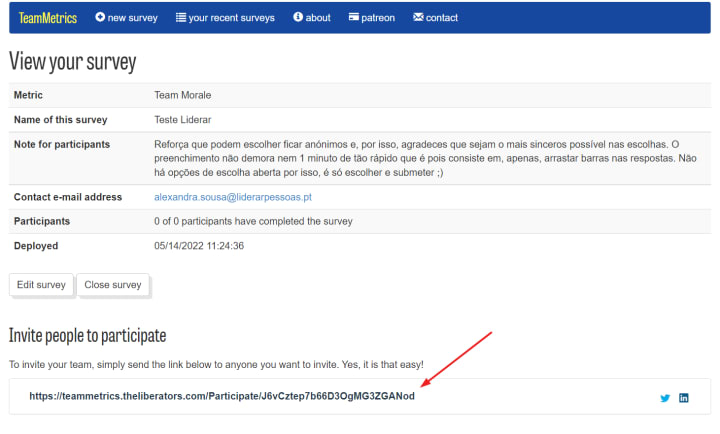Open the new survey menu item

click(x=126, y=17)
